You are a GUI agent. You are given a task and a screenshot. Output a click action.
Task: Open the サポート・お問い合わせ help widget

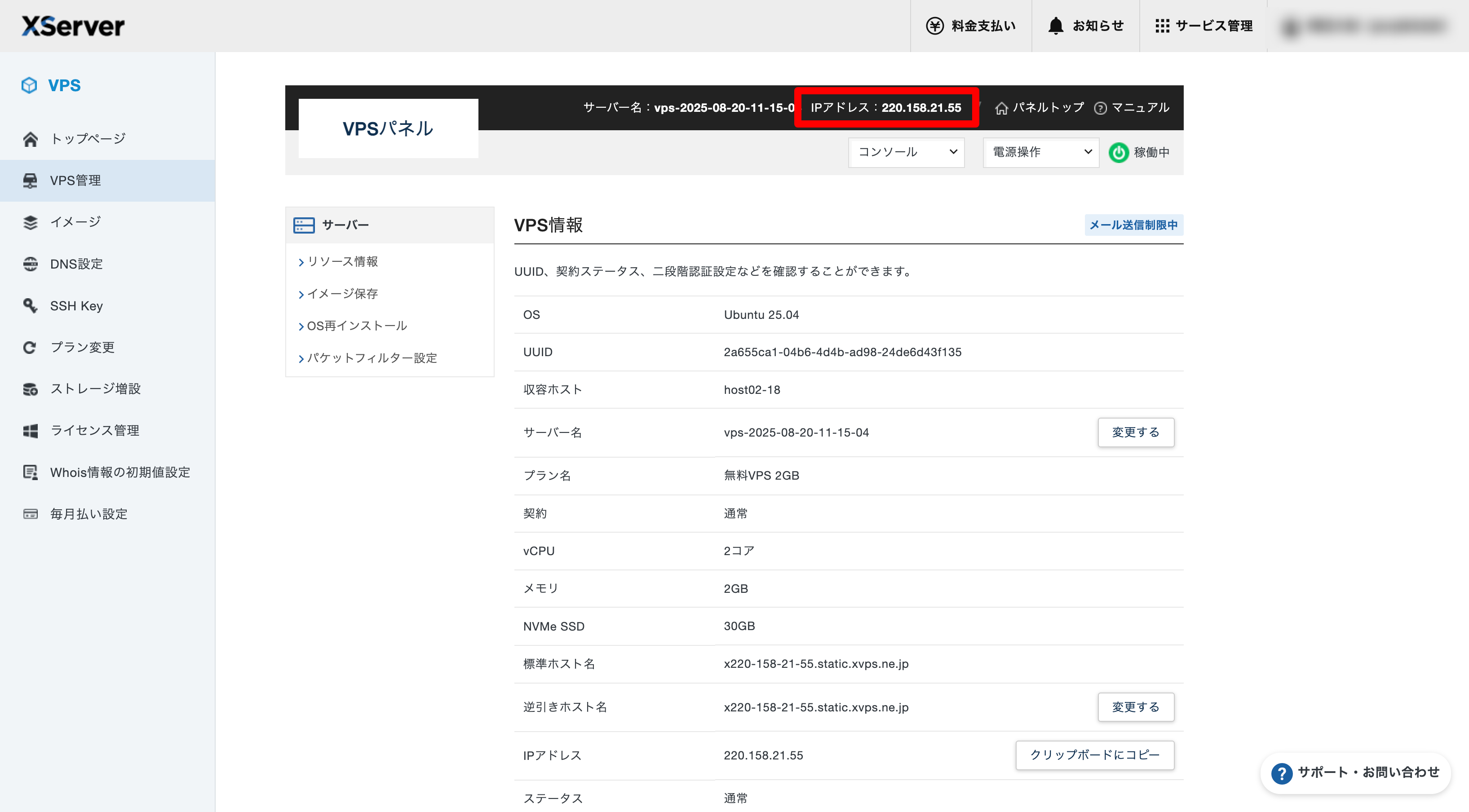tap(1355, 772)
